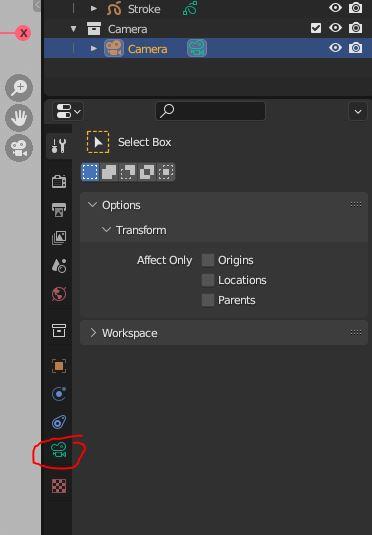Toggle the viewport camera view gizmo
Screen dimensions: 372x535
point(19,148)
